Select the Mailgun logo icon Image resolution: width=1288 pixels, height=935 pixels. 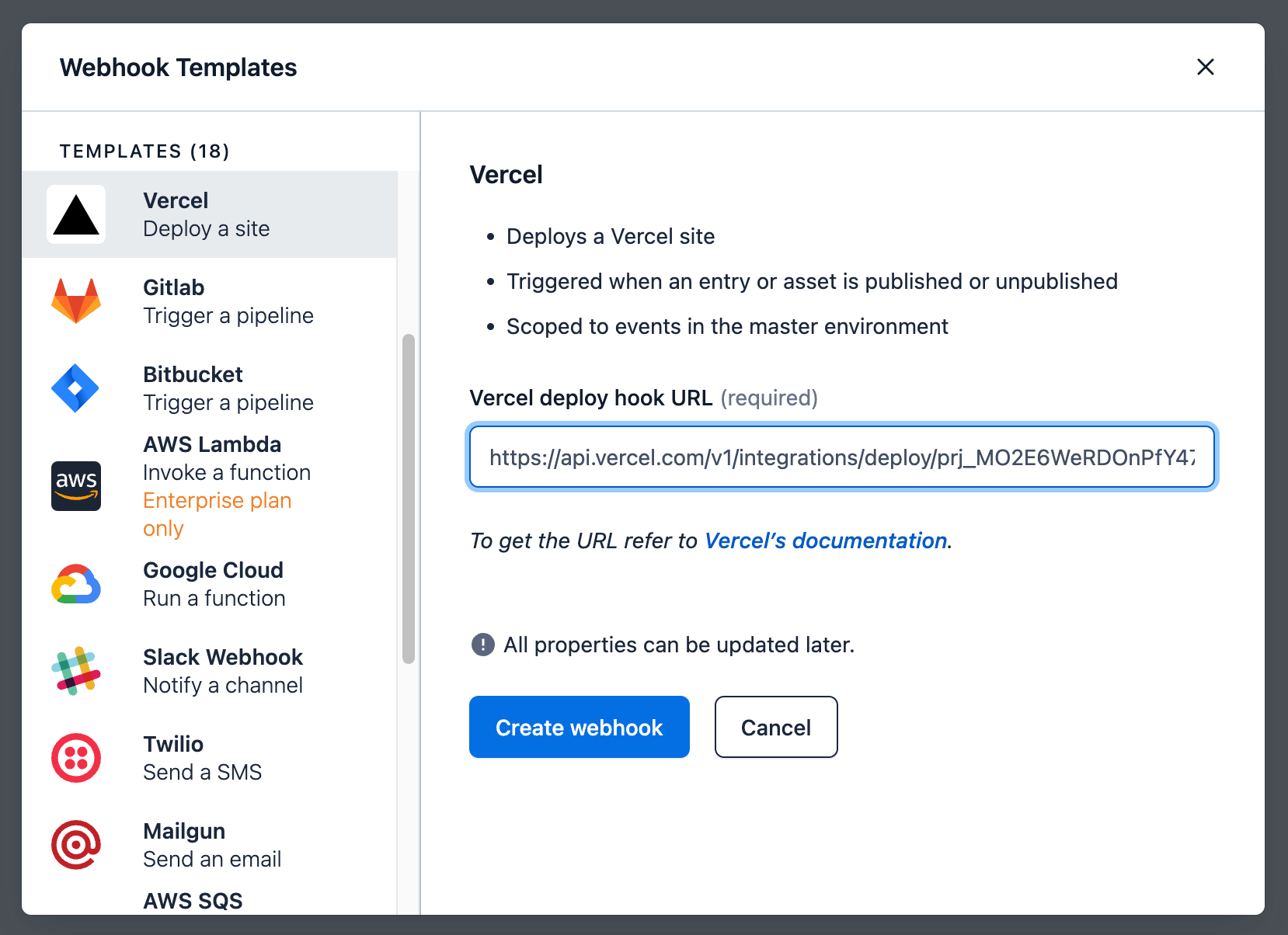pos(76,845)
